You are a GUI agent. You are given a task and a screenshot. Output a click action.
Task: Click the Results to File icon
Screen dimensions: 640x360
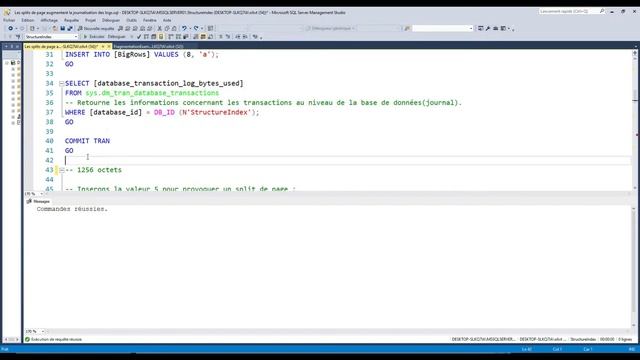(x=210, y=37)
